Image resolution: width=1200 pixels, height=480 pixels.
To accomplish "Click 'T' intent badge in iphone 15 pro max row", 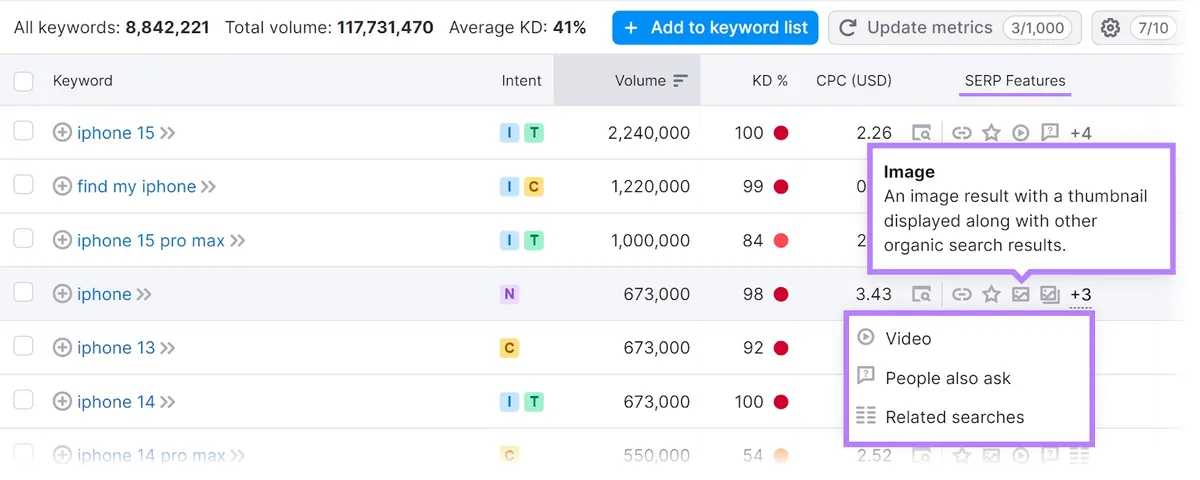I will pos(534,240).
